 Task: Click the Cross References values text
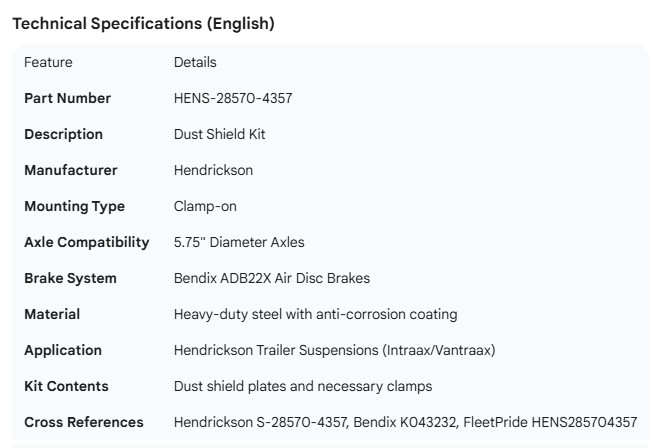tap(405, 422)
